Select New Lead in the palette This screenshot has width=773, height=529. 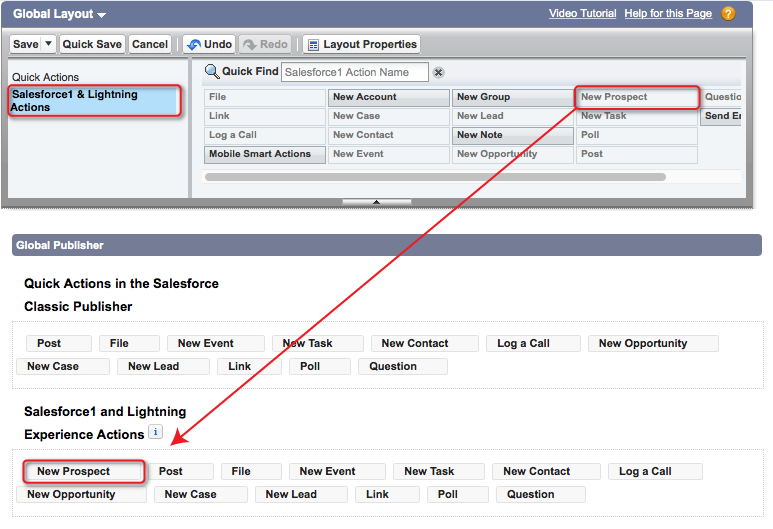point(513,116)
